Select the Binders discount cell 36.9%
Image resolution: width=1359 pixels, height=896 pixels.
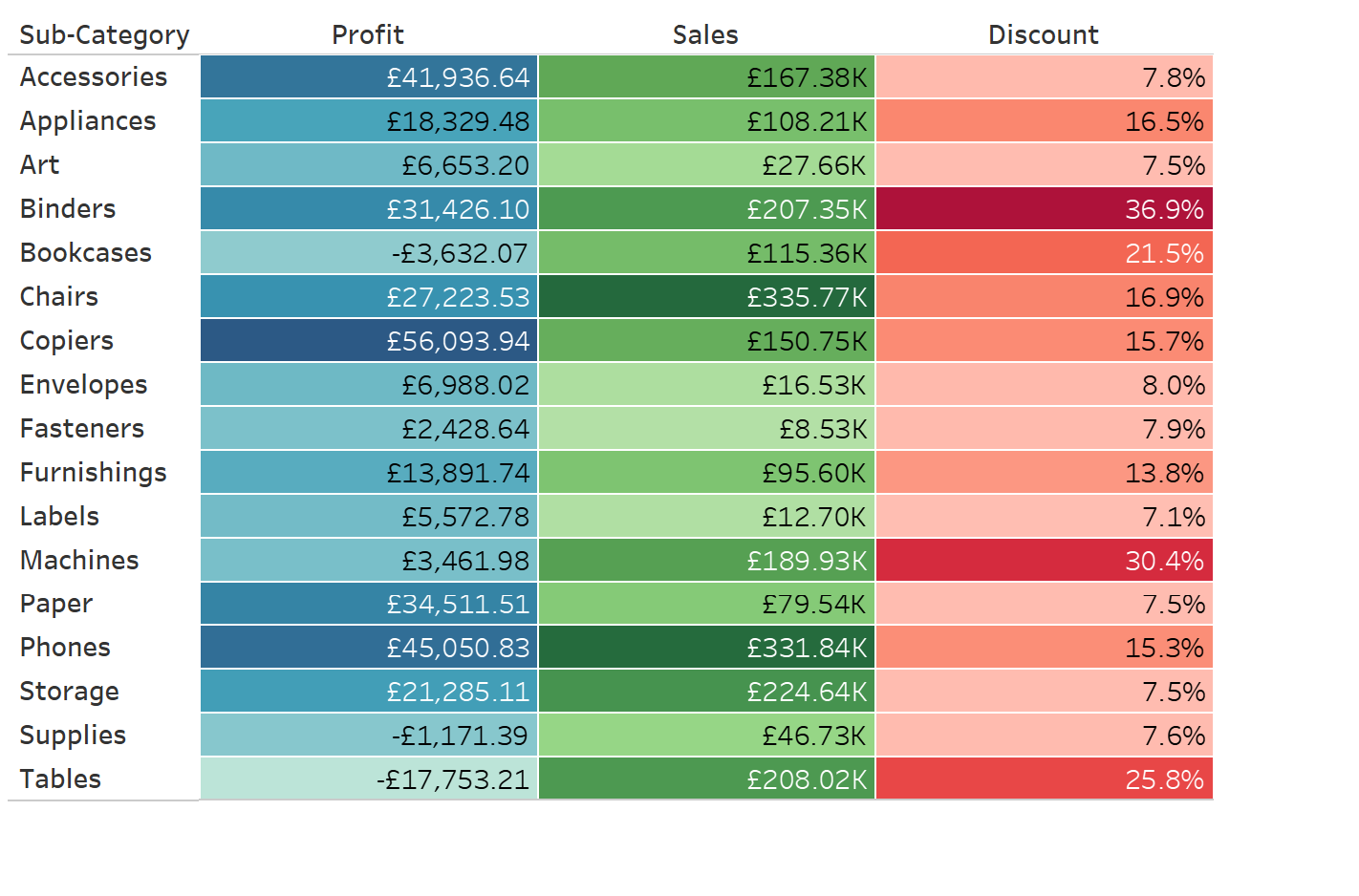(1044, 209)
